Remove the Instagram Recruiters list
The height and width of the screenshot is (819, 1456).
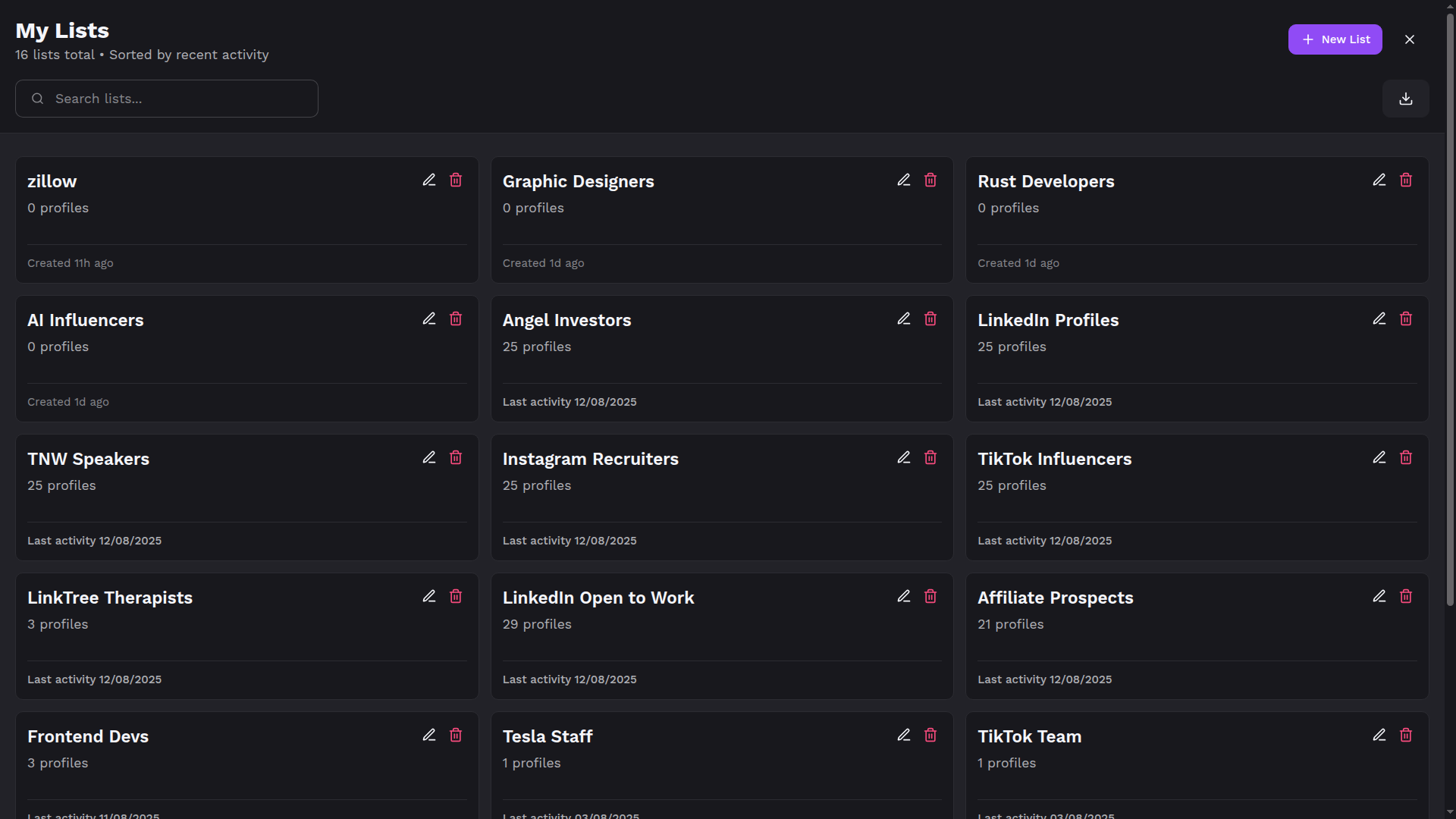[930, 457]
